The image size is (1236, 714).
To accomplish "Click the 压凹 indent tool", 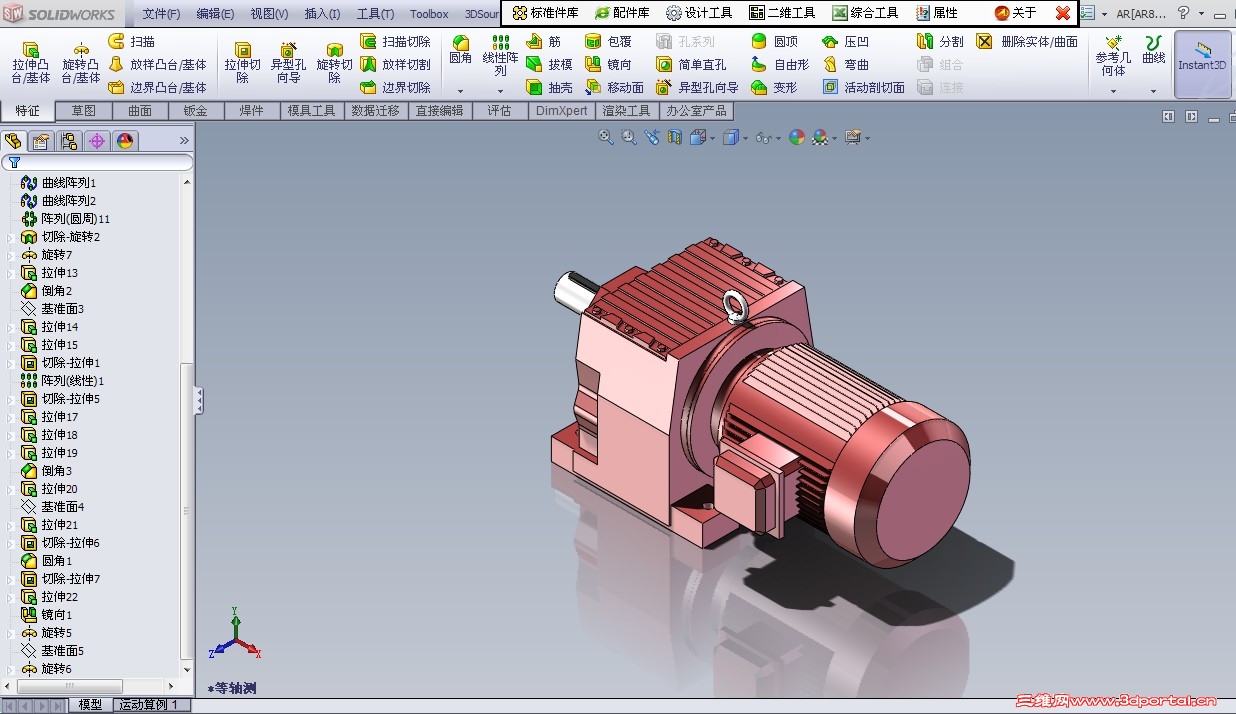I will point(845,42).
